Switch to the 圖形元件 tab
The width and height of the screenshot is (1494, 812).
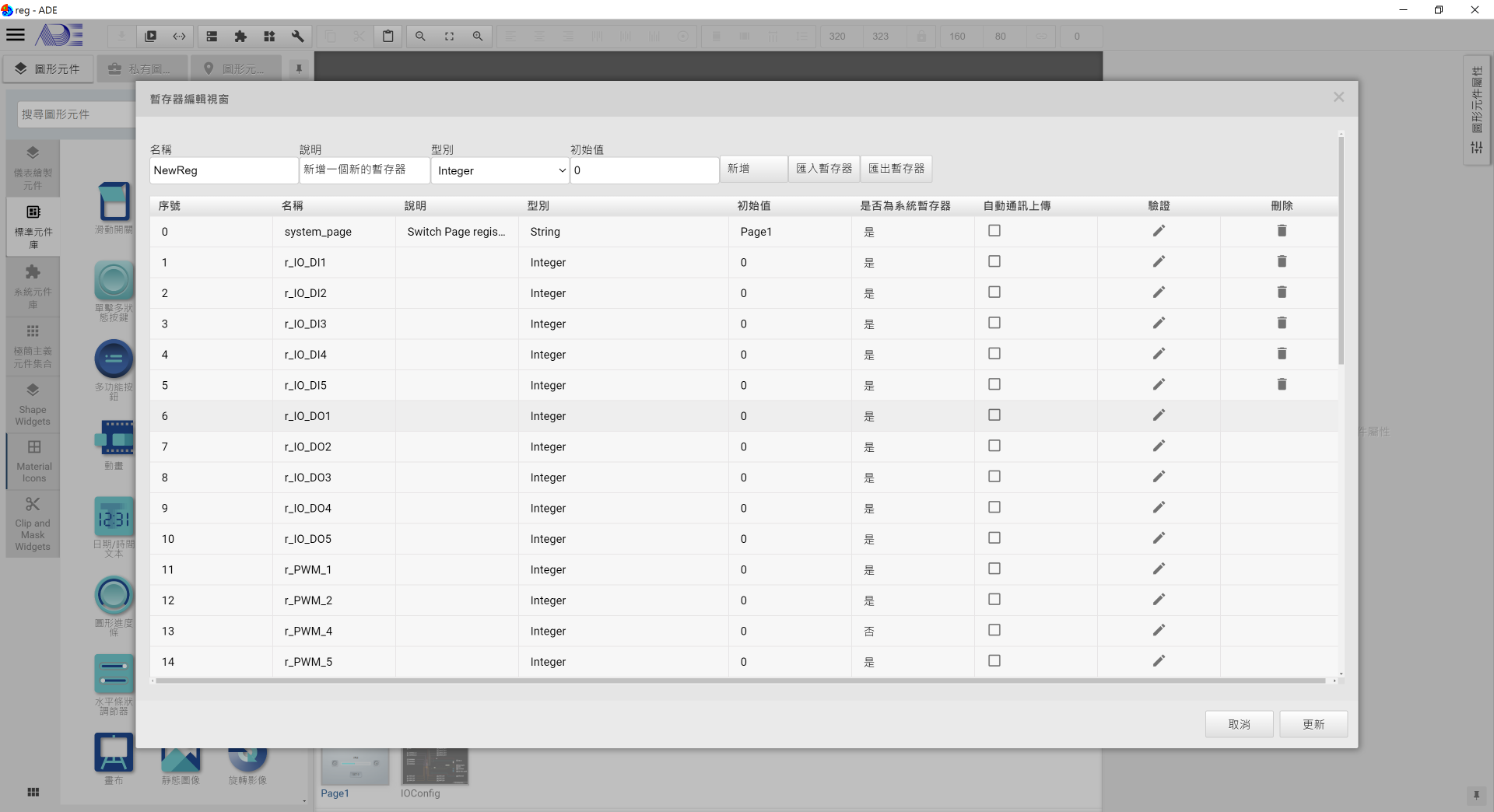(x=48, y=69)
